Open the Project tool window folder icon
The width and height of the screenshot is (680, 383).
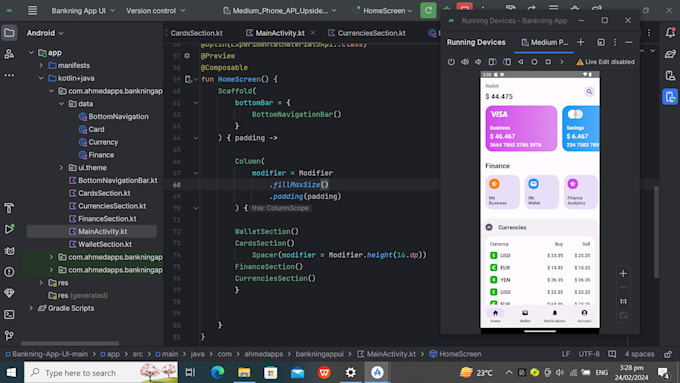(9, 33)
